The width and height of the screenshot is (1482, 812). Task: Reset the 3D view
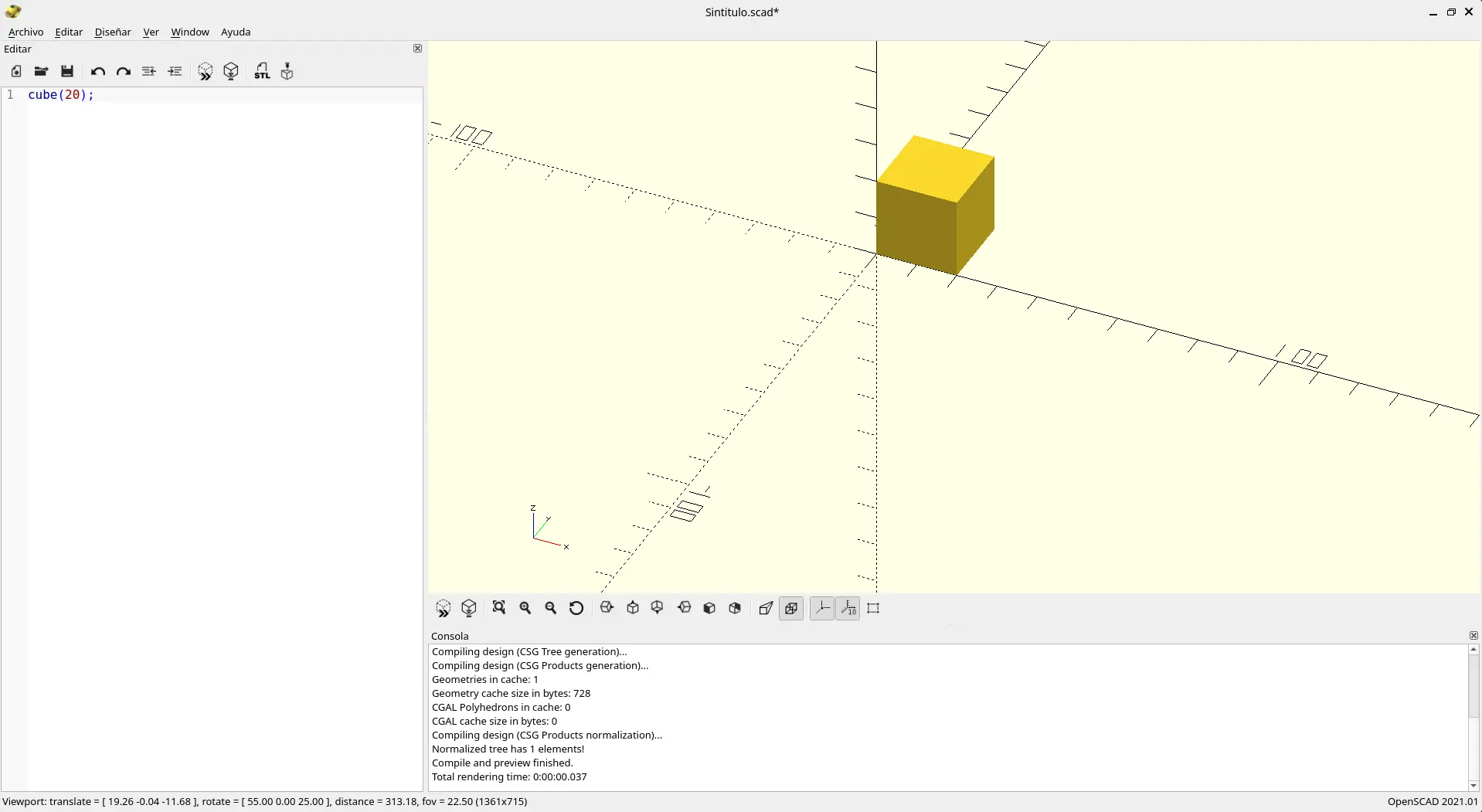(576, 608)
